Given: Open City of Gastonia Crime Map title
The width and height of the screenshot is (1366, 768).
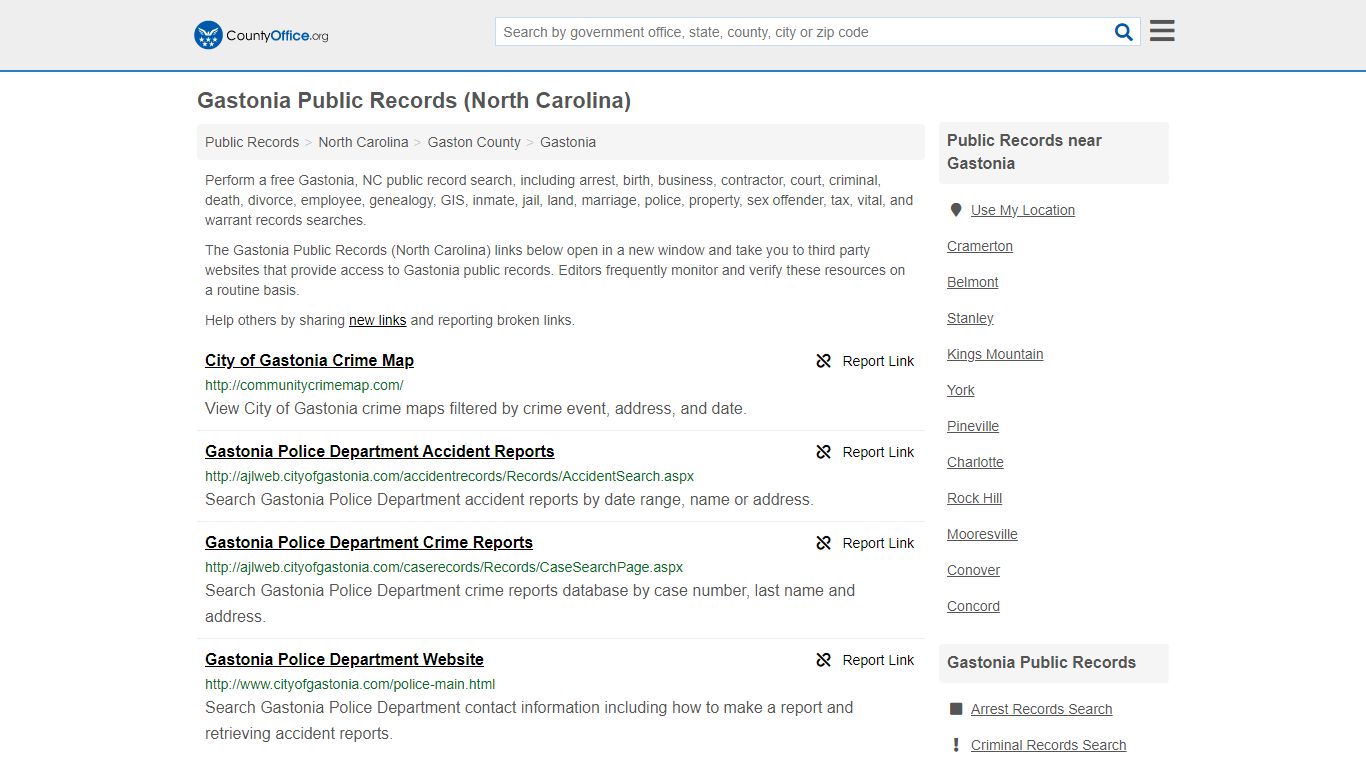Looking at the screenshot, I should [x=309, y=360].
